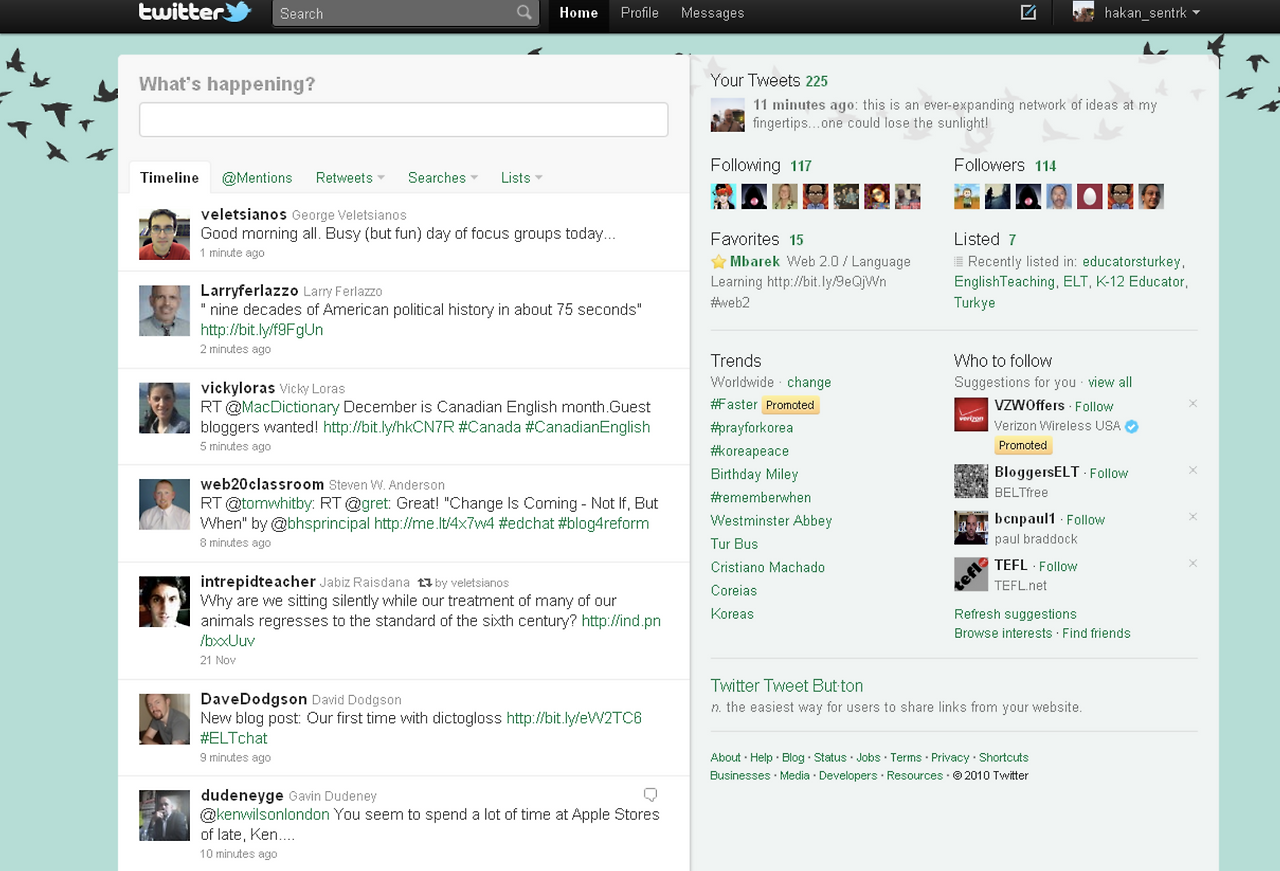This screenshot has width=1280, height=871.
Task: Click your avatar beside Your Tweets
Action: [x=727, y=115]
